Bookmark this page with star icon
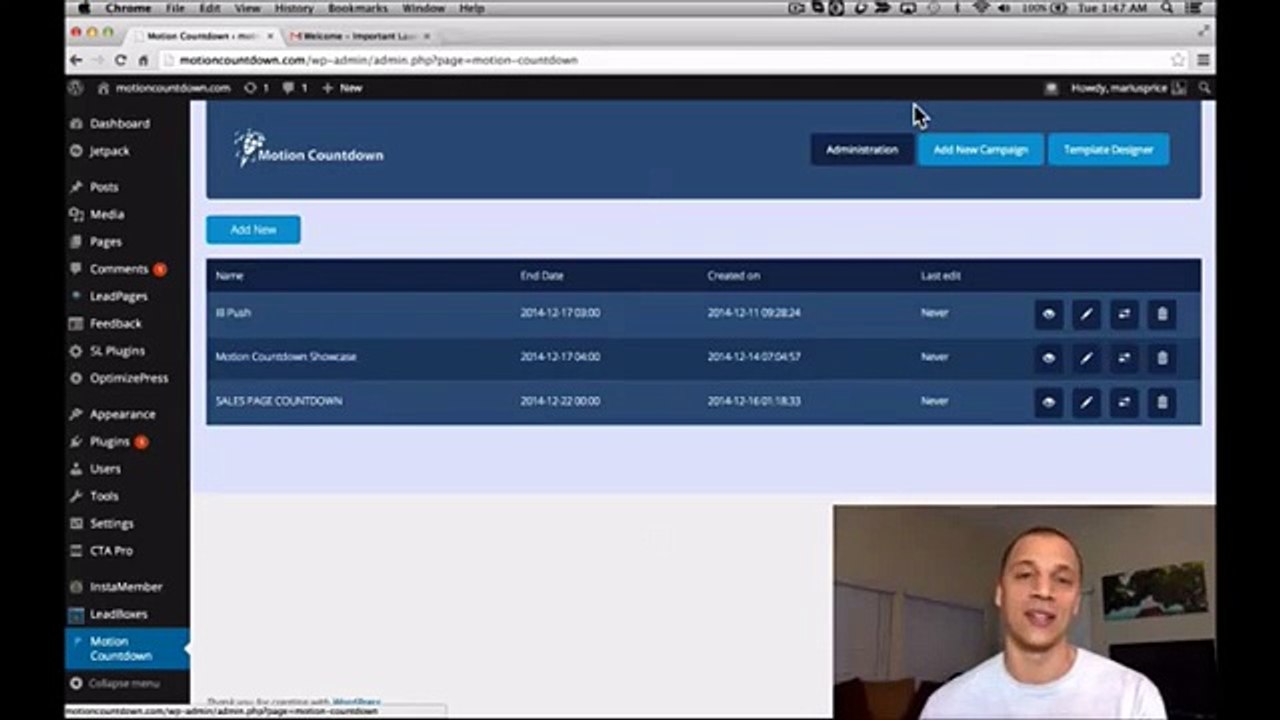The height and width of the screenshot is (720, 1280). [1178, 60]
